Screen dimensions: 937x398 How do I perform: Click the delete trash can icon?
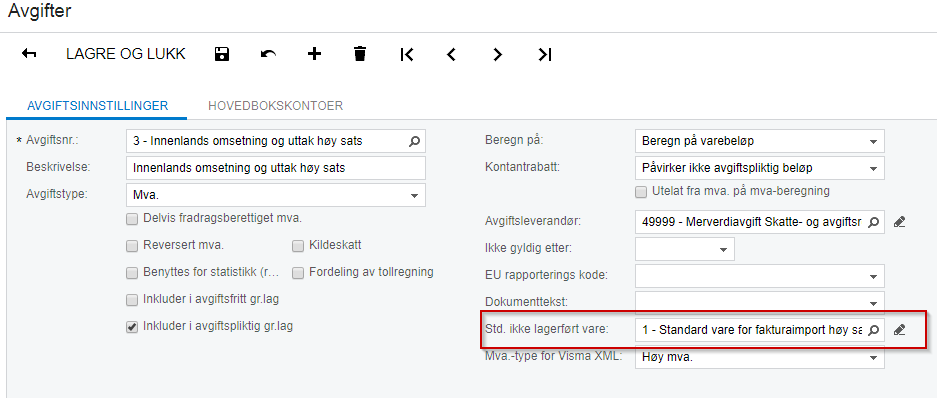pos(360,54)
